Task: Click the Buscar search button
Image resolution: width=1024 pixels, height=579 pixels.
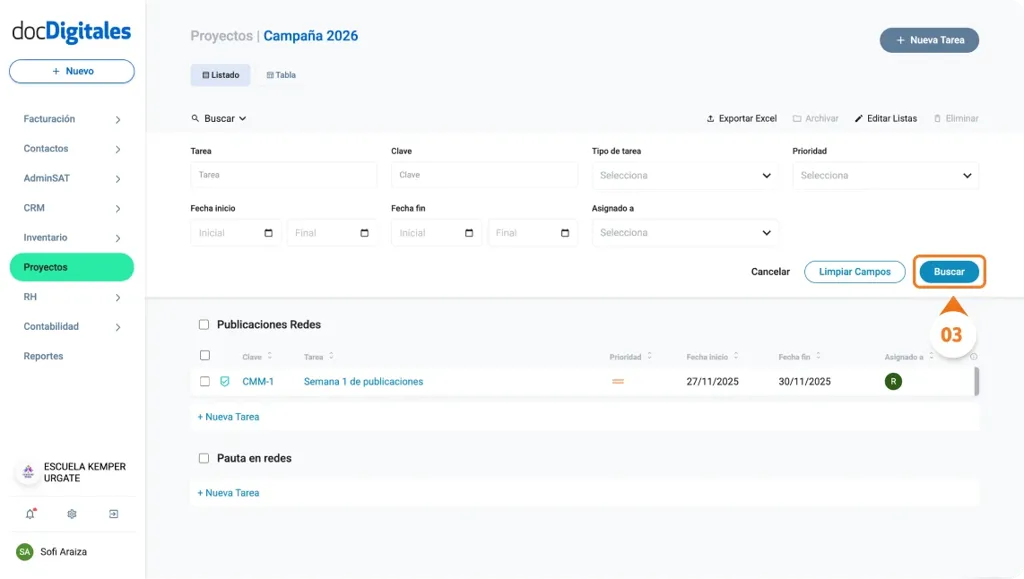Action: coord(948,271)
